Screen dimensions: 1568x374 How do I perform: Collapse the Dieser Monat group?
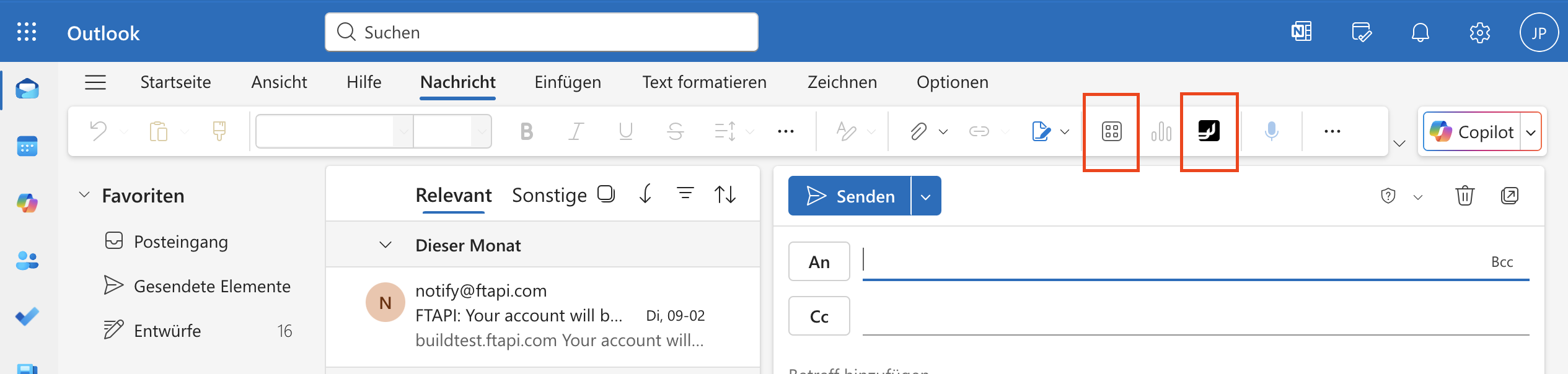click(385, 245)
